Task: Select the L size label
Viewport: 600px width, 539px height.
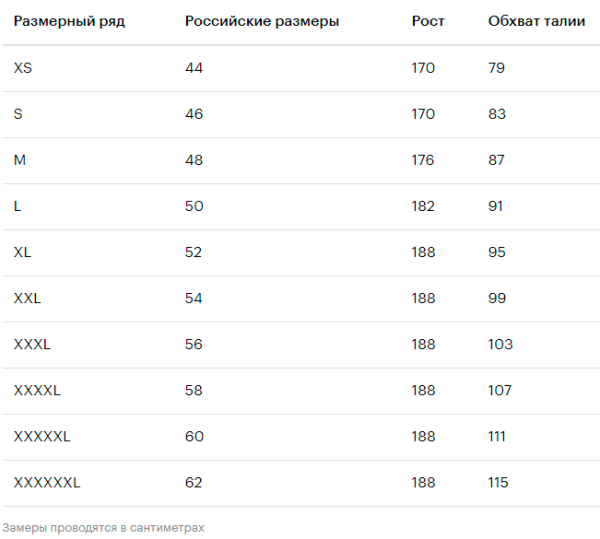Action: click(18, 206)
